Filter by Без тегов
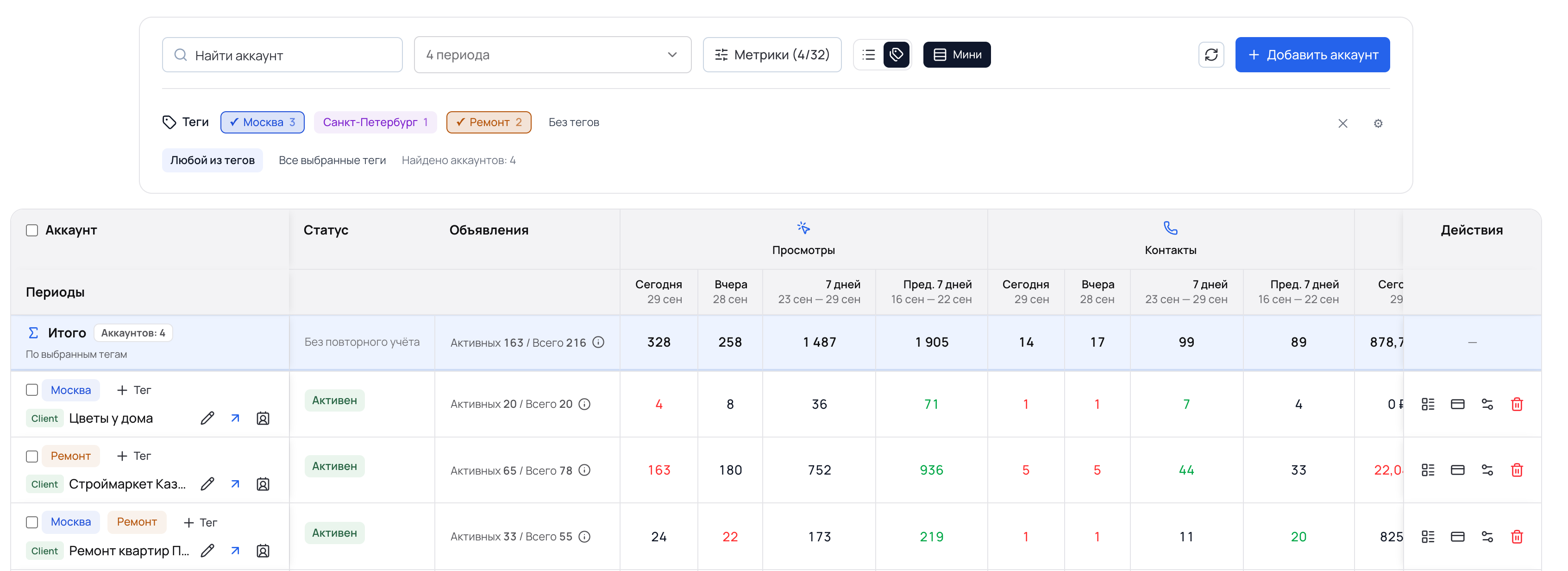The image size is (1568, 571). [x=573, y=122]
